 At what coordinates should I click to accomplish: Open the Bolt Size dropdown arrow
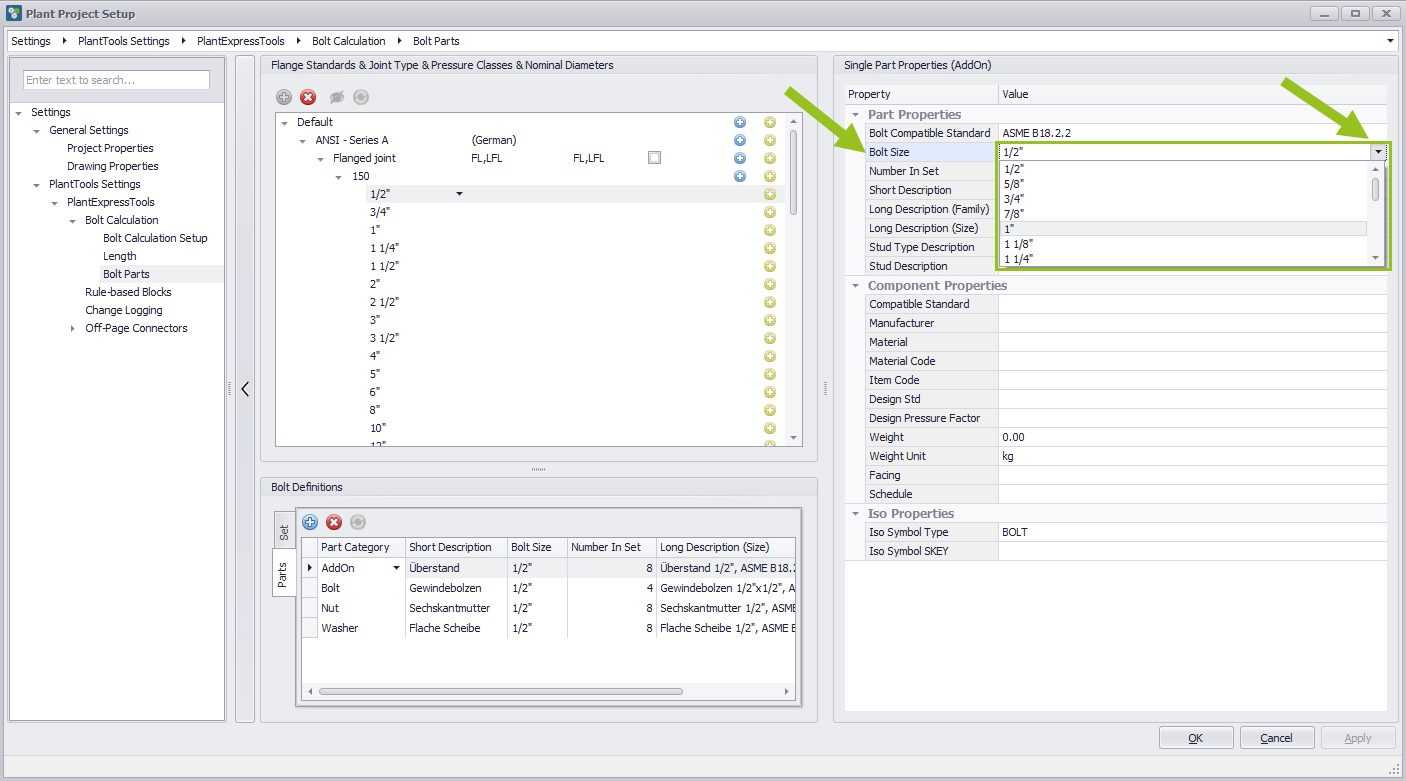point(1379,152)
